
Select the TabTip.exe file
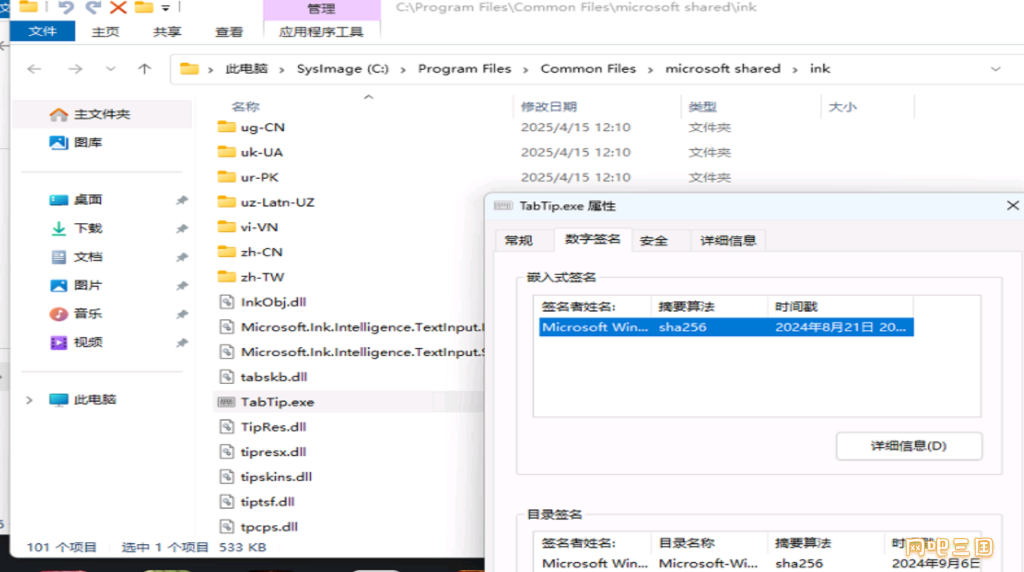click(x=277, y=402)
